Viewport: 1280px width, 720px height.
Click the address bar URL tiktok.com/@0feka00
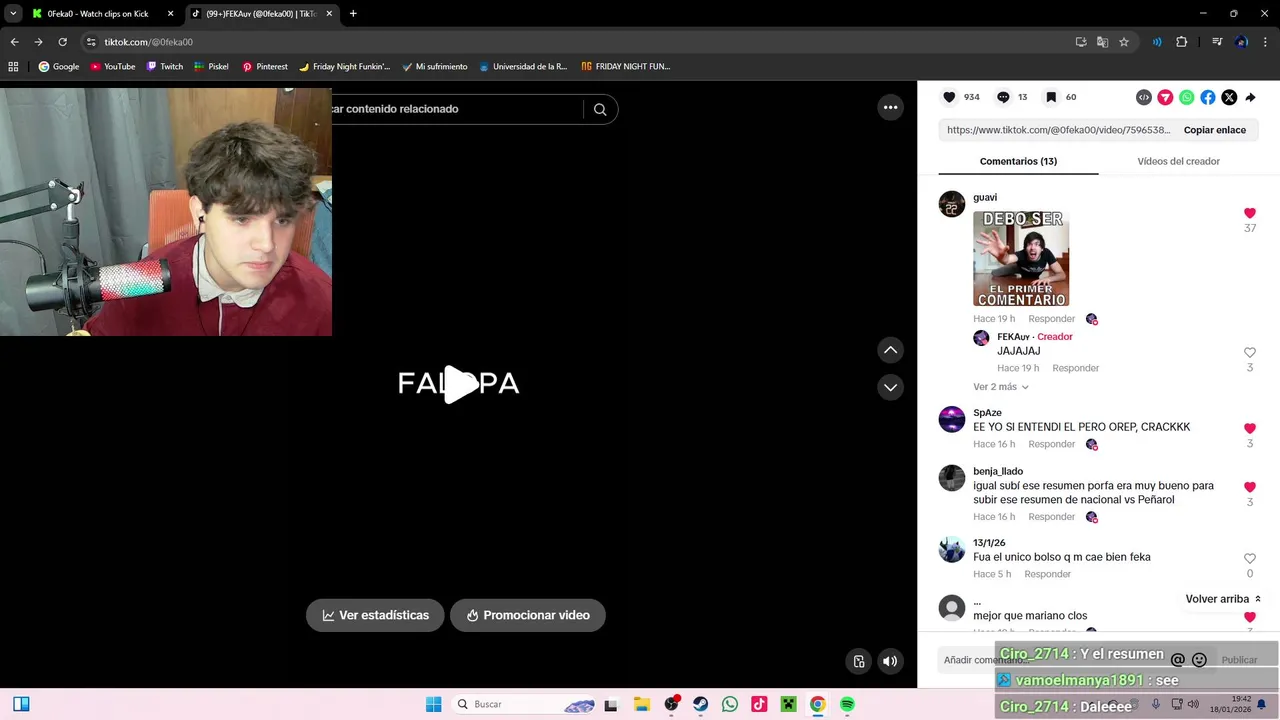[149, 42]
